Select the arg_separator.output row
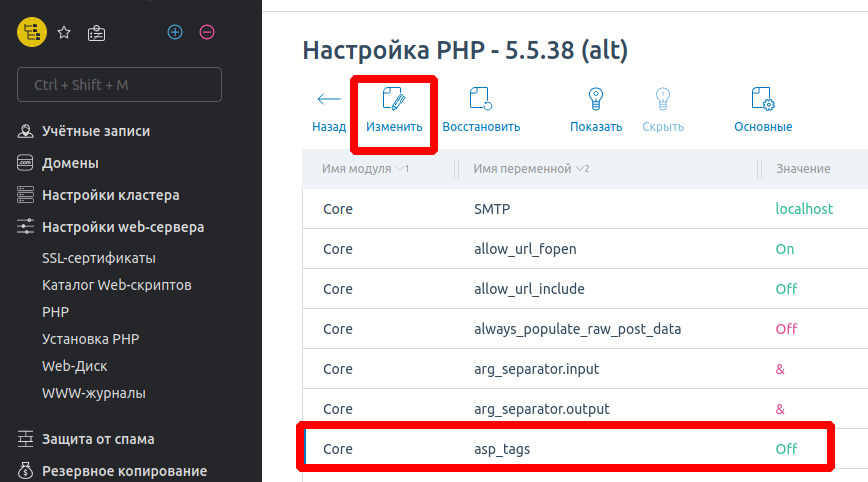 (585, 408)
